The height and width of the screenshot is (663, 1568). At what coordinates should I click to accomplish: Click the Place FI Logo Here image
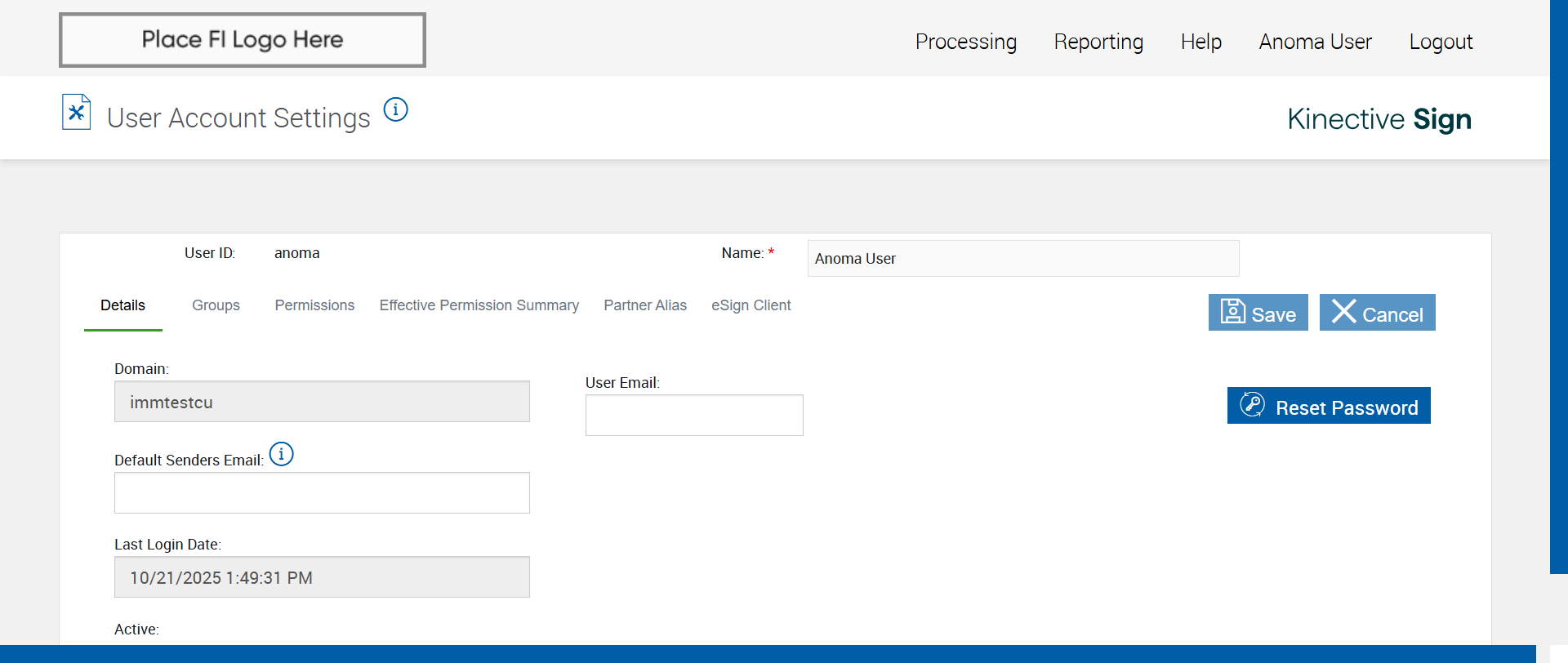click(x=243, y=40)
